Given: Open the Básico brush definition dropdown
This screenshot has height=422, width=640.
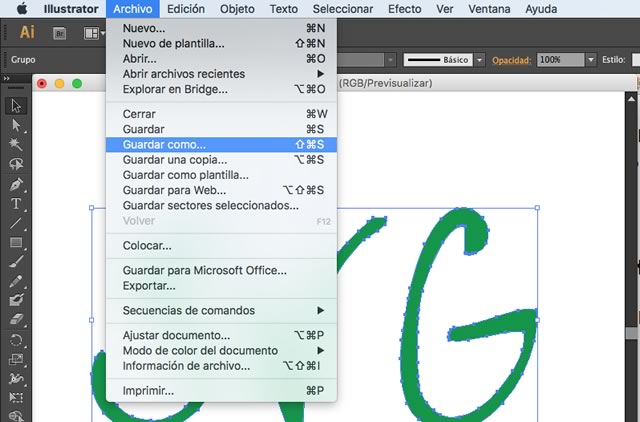Looking at the screenshot, I should click(480, 60).
